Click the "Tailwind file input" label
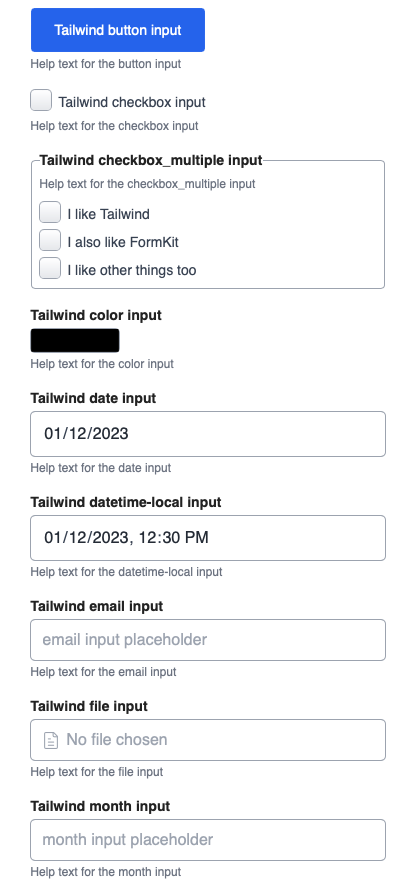The image size is (418, 889). coord(89,706)
